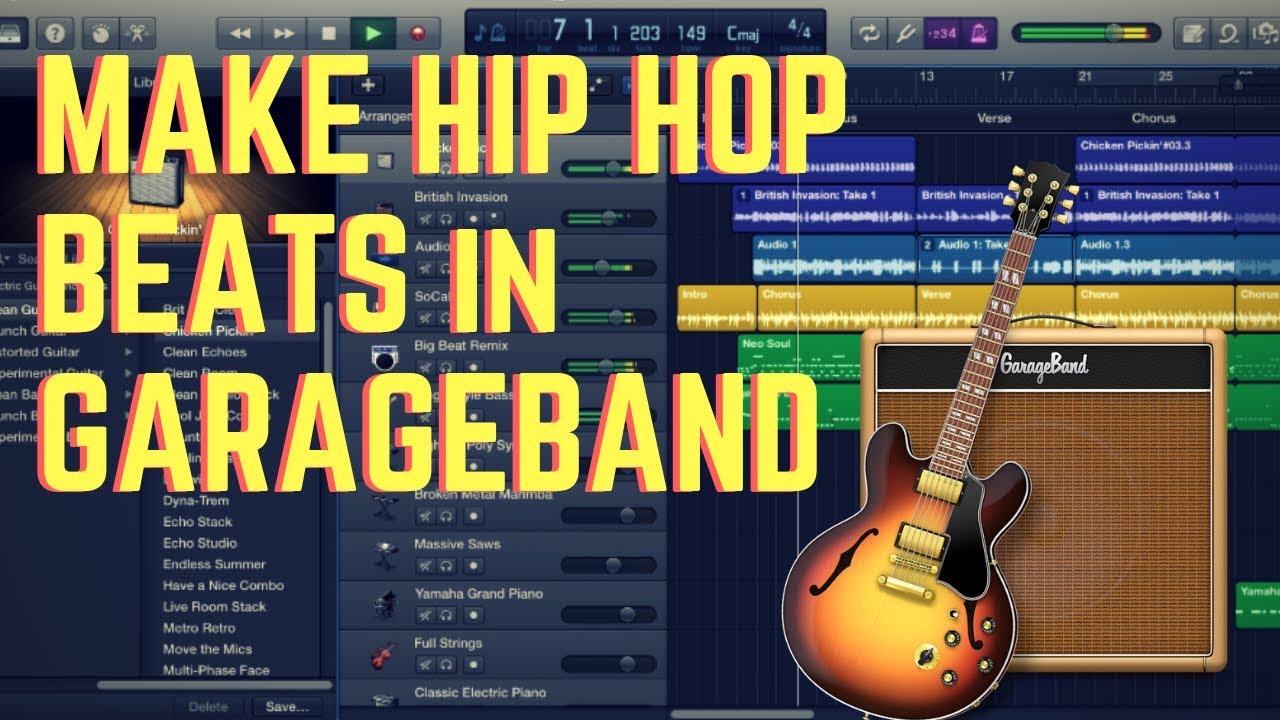Screen dimensions: 1280x720
Task: Click the Save... button in Library
Action: coord(286,706)
